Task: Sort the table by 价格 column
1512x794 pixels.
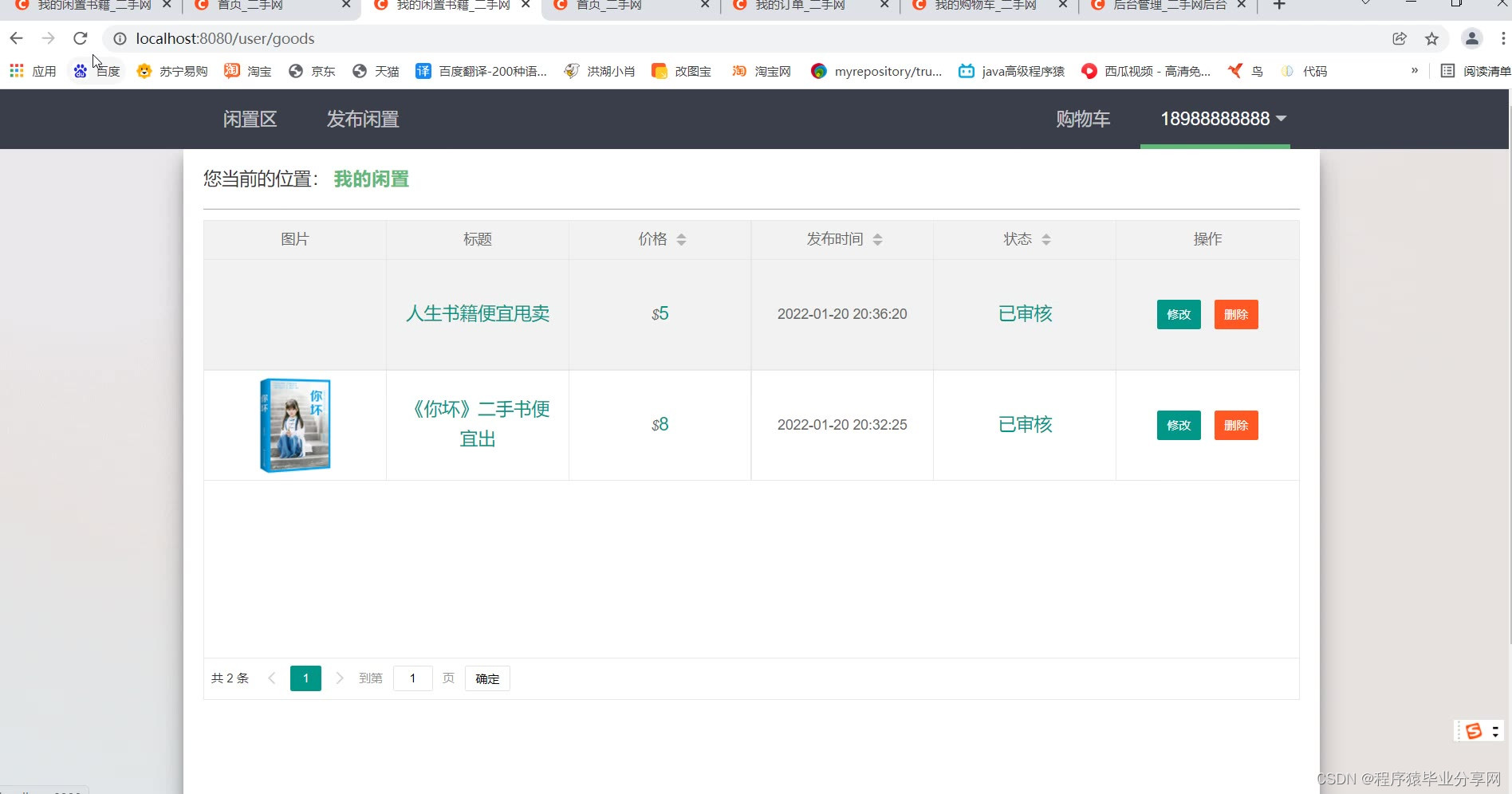Action: pyautogui.click(x=681, y=239)
